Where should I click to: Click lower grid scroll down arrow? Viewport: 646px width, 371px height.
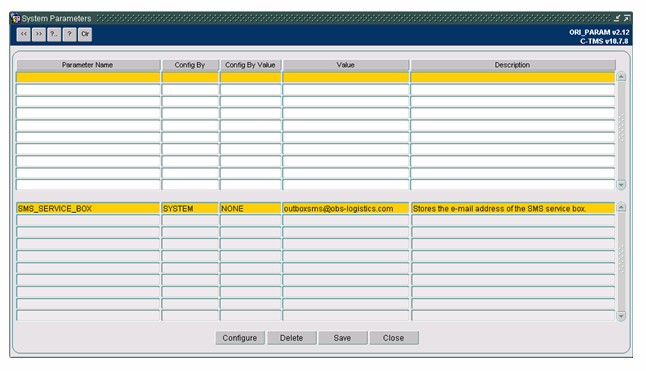coord(621,316)
